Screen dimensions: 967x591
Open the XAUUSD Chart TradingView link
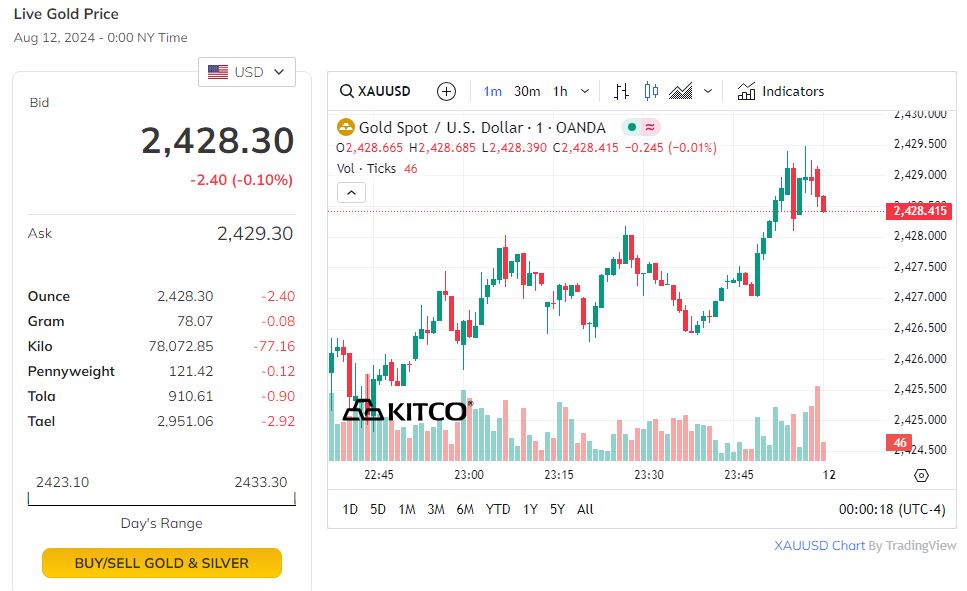click(x=819, y=546)
